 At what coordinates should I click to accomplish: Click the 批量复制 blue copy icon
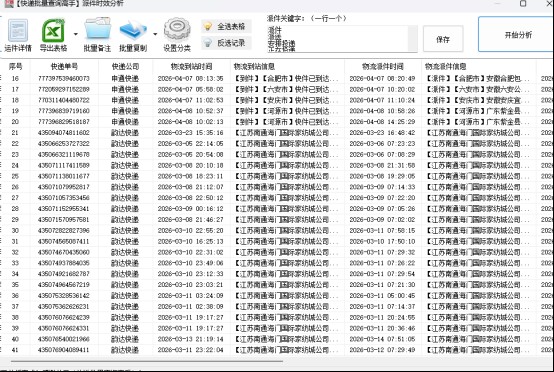(x=133, y=30)
